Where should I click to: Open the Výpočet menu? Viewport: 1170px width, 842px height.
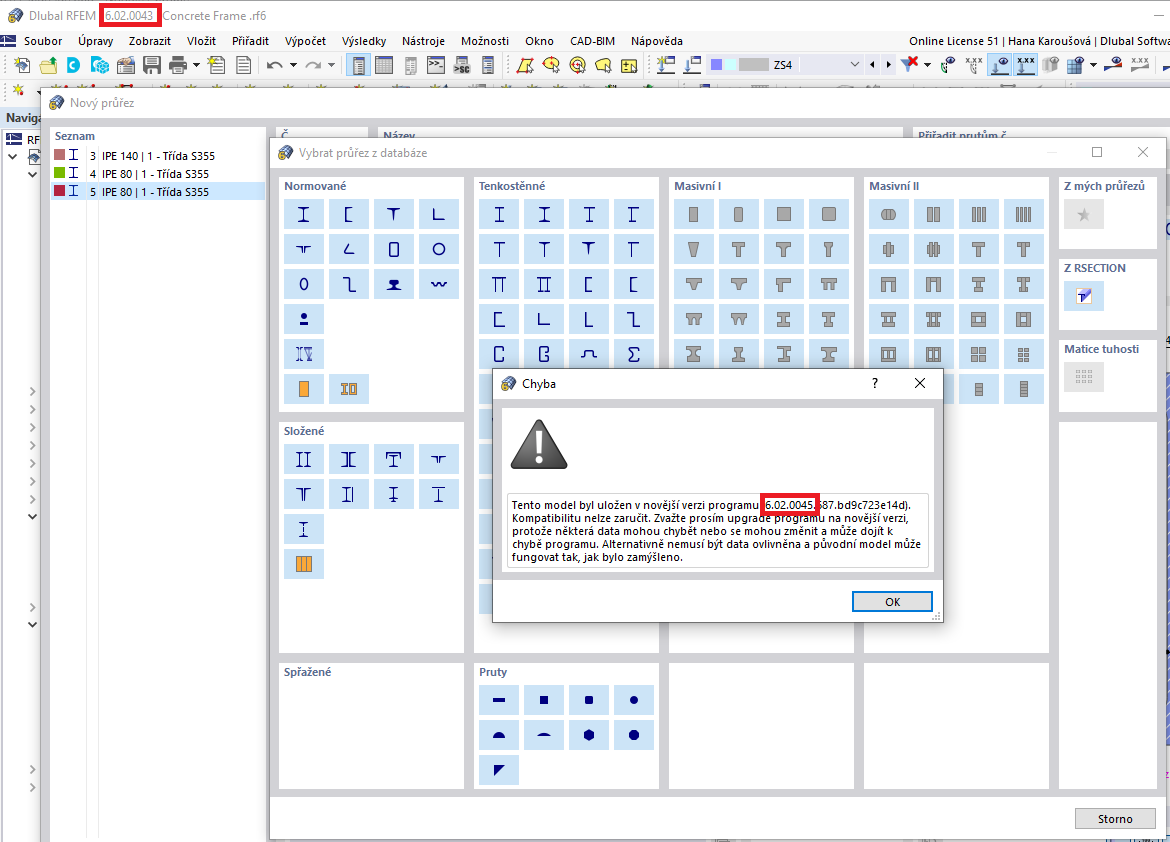305,41
